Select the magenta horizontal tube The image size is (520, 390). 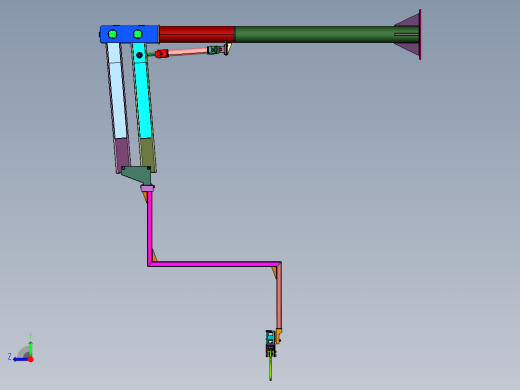coord(214,264)
